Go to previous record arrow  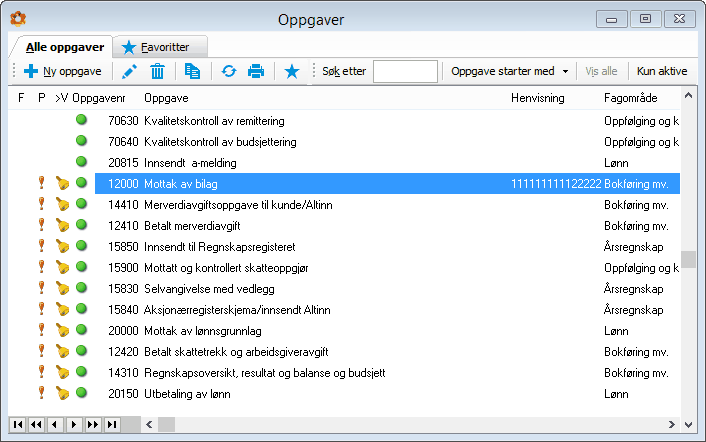tap(55, 424)
